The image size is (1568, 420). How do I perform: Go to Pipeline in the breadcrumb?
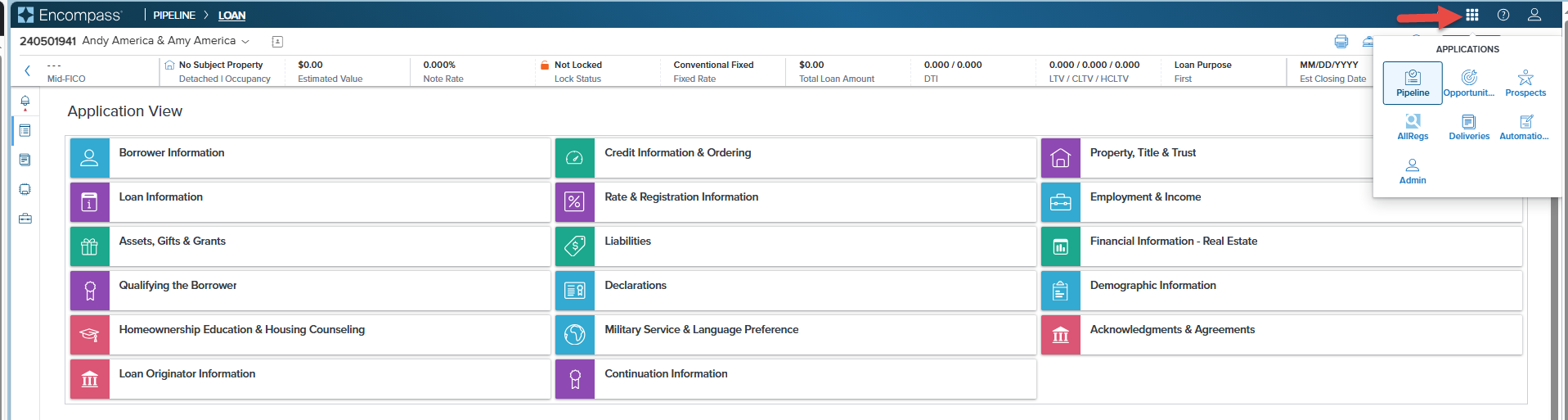click(174, 16)
